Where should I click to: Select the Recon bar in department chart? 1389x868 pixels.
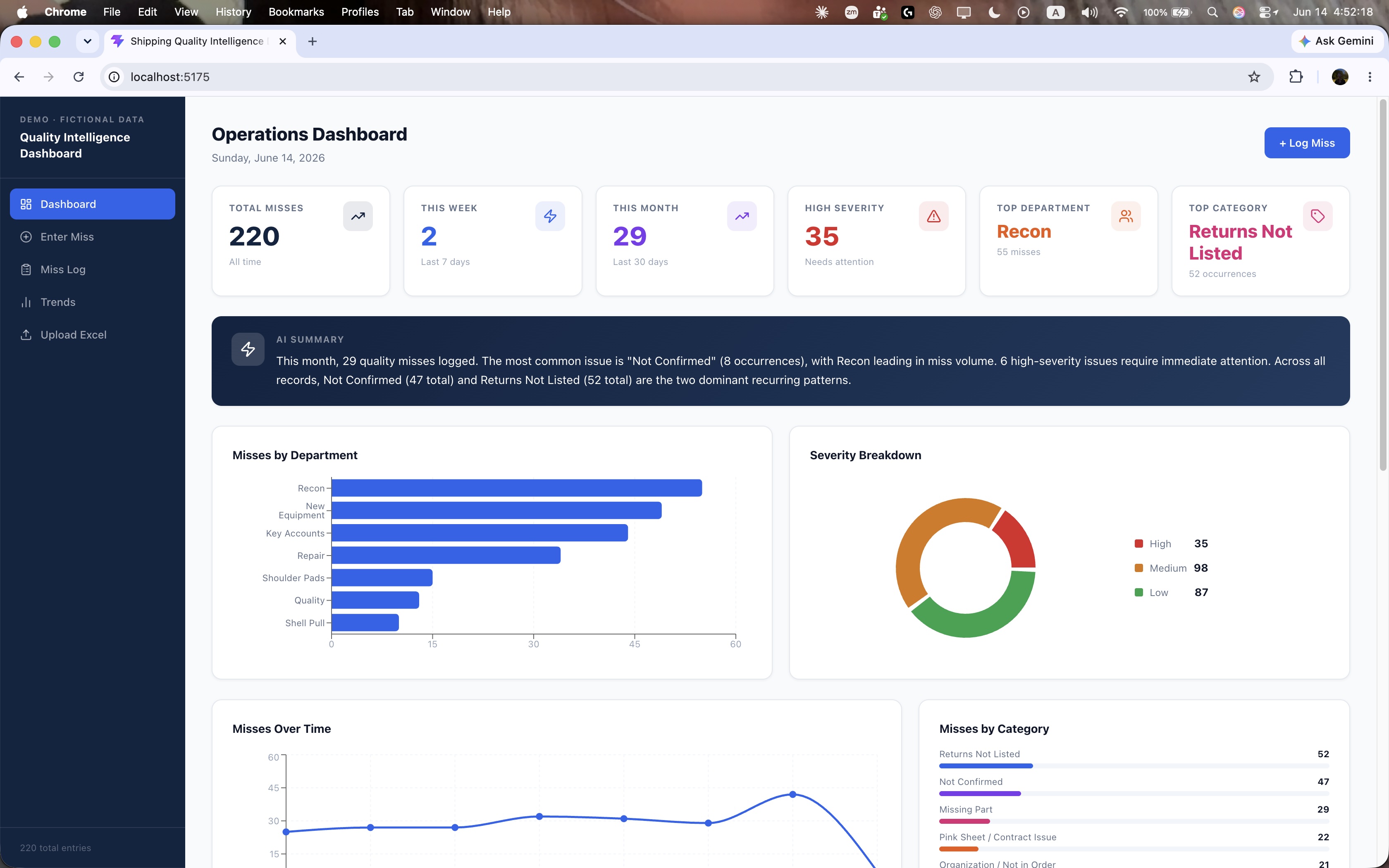pyautogui.click(x=517, y=488)
